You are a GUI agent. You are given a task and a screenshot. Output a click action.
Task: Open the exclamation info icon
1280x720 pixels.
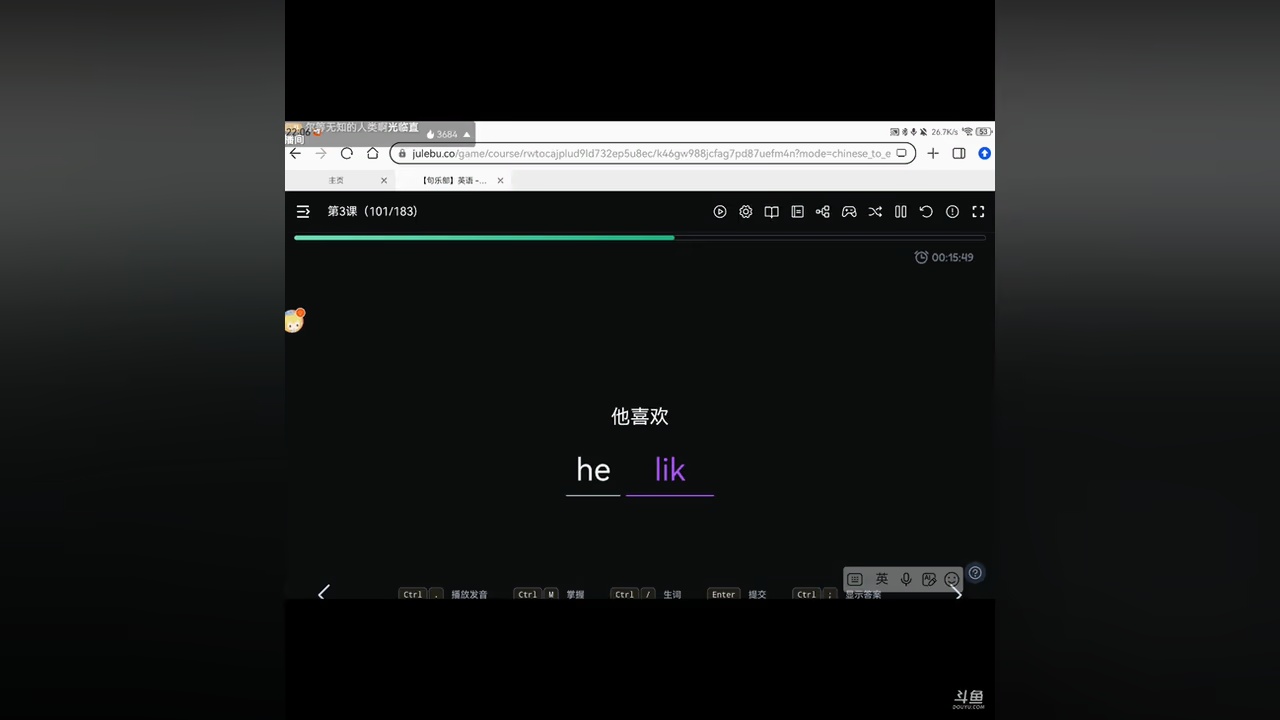pos(952,212)
